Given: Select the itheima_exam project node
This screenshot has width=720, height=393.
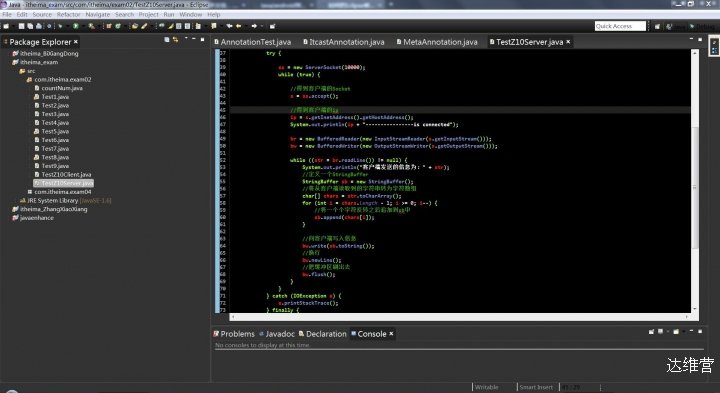Looking at the screenshot, I should coord(35,62).
